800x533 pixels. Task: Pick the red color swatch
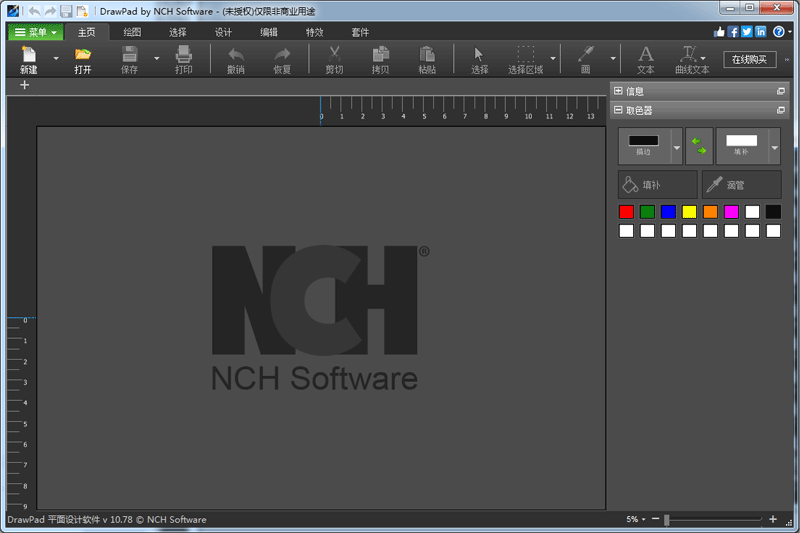(626, 212)
